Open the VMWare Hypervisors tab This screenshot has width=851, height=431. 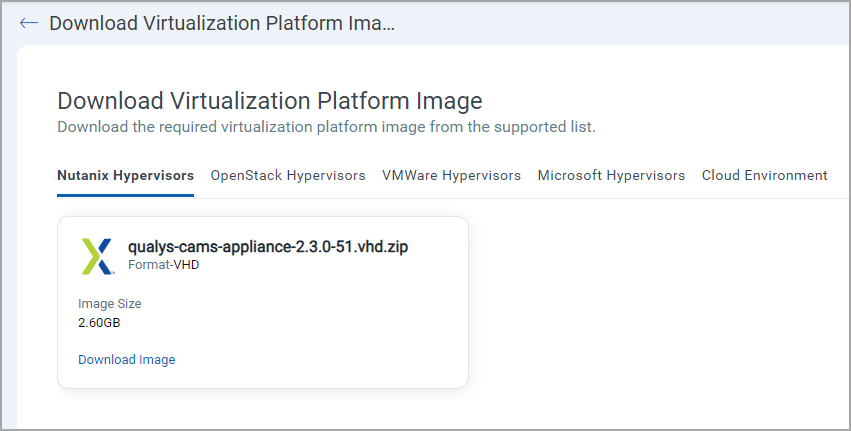451,175
